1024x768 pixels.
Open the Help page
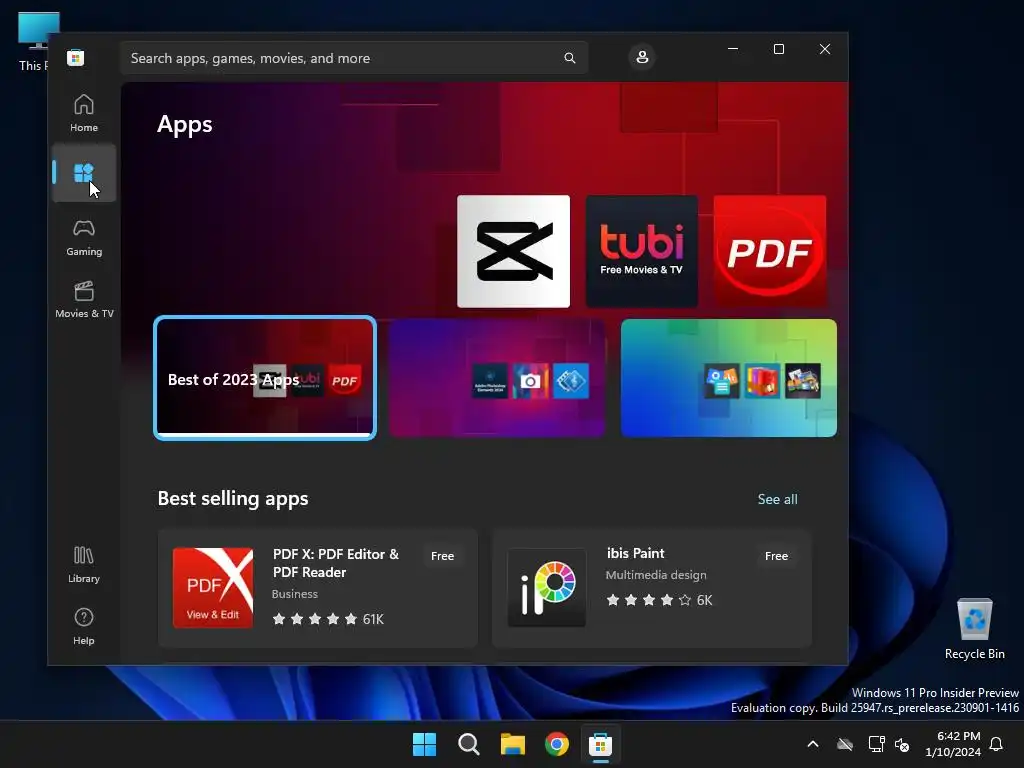point(84,627)
